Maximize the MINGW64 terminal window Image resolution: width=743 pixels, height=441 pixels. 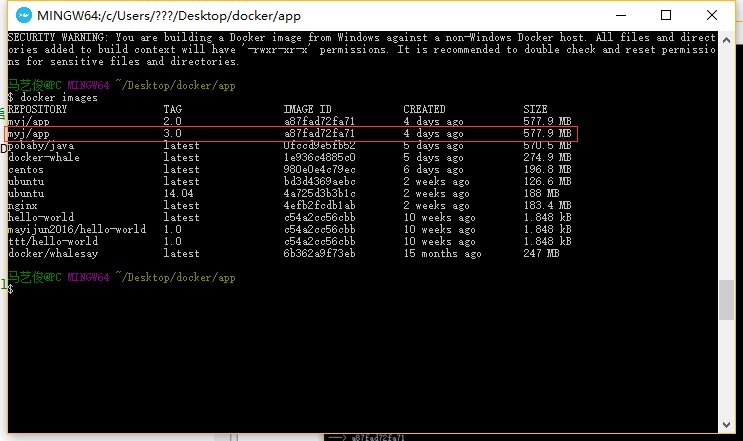tap(665, 15)
